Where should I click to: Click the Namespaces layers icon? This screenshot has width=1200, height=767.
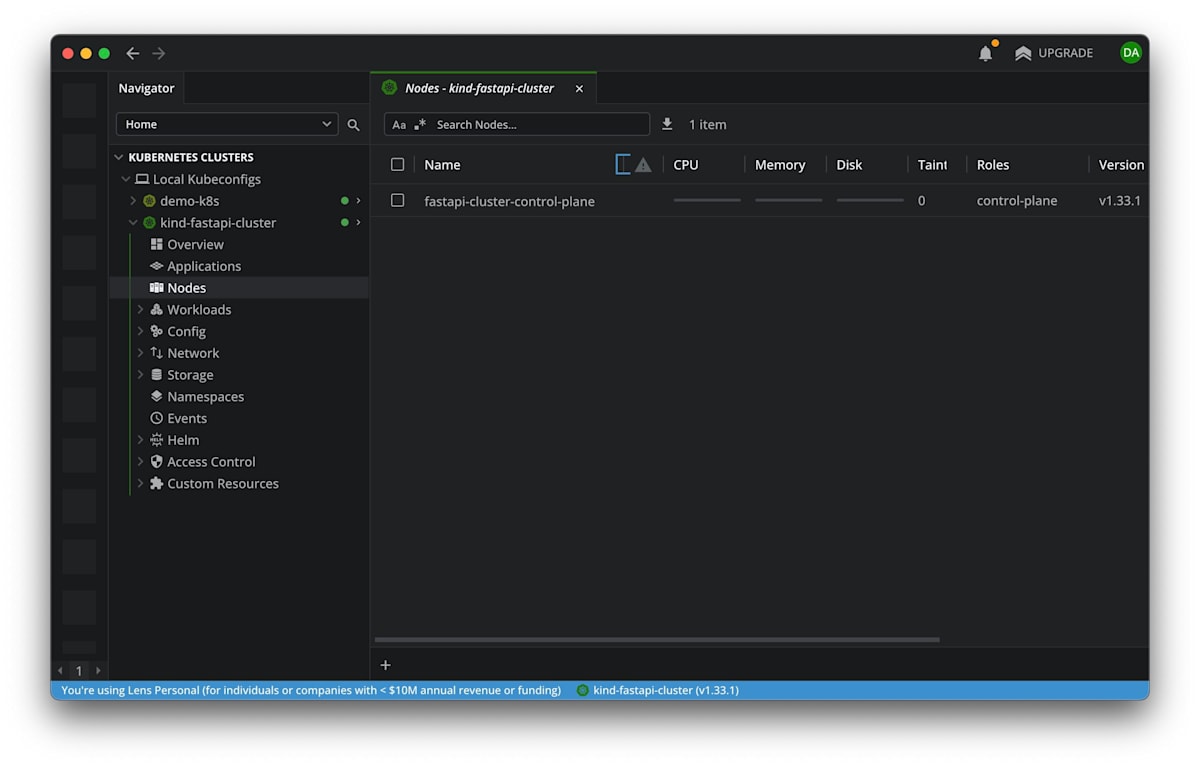point(156,396)
